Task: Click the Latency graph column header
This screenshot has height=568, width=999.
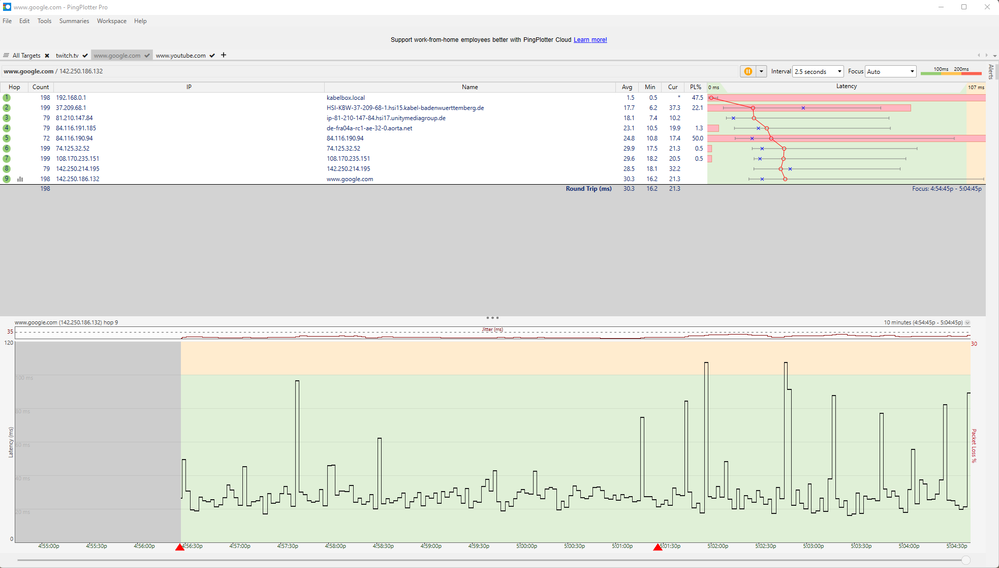Action: coord(846,86)
